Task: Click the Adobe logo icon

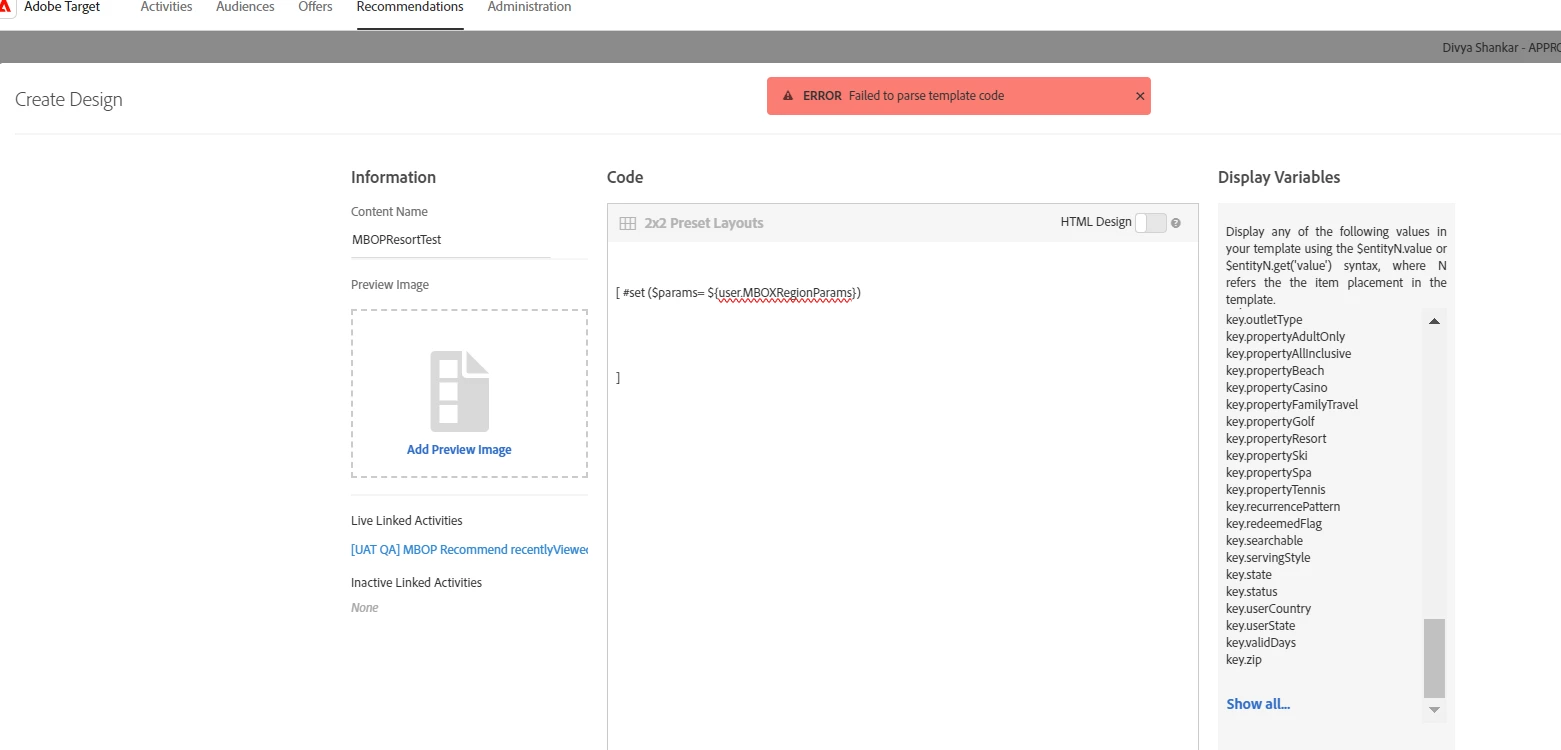Action: click(x=5, y=6)
